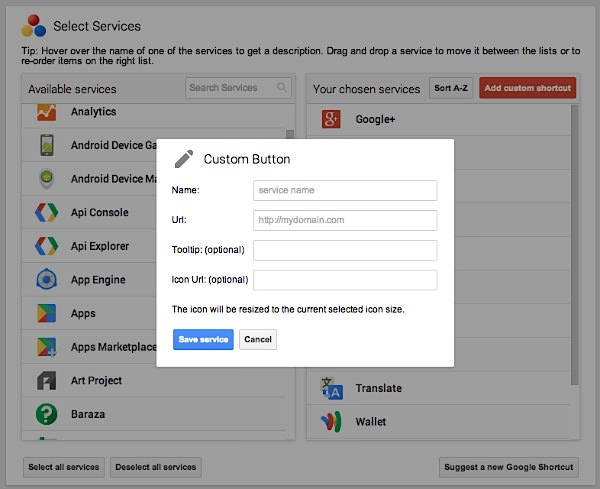This screenshot has width=600, height=489.
Task: Select the Baraza question mark icon
Action: [x=46, y=414]
